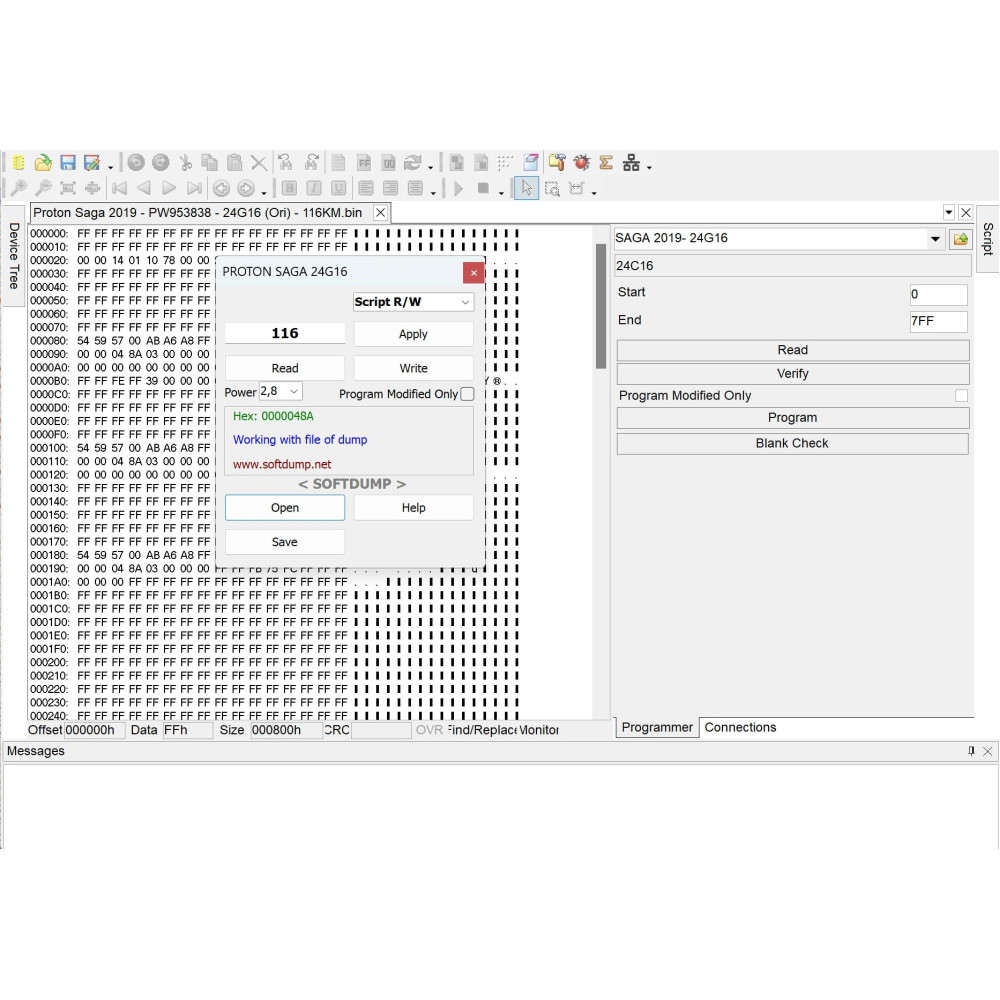The width and height of the screenshot is (1000, 1000).
Task: Open dropdown arrow after the measure tool icon
Action: [594, 193]
